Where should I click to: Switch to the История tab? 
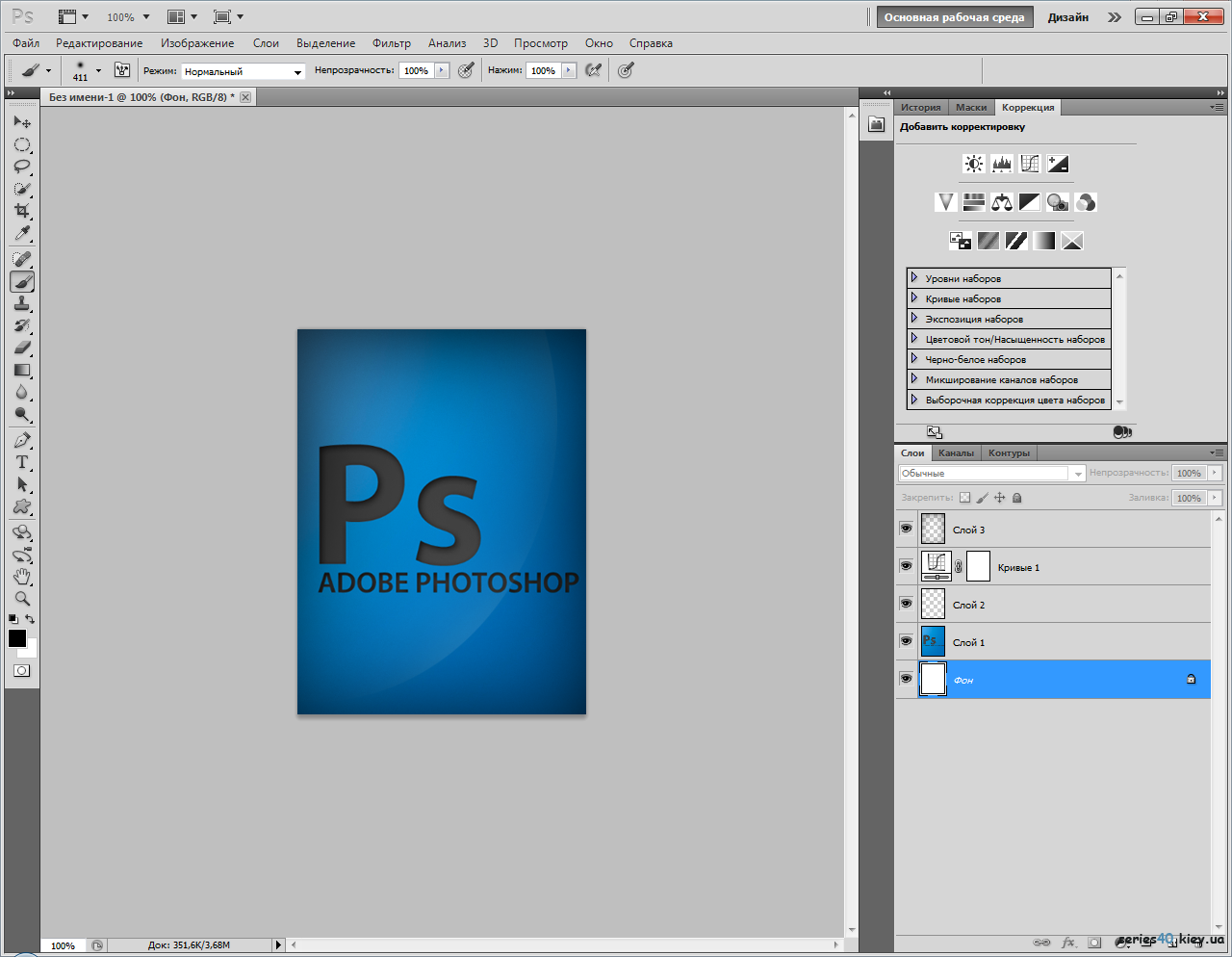coord(921,107)
